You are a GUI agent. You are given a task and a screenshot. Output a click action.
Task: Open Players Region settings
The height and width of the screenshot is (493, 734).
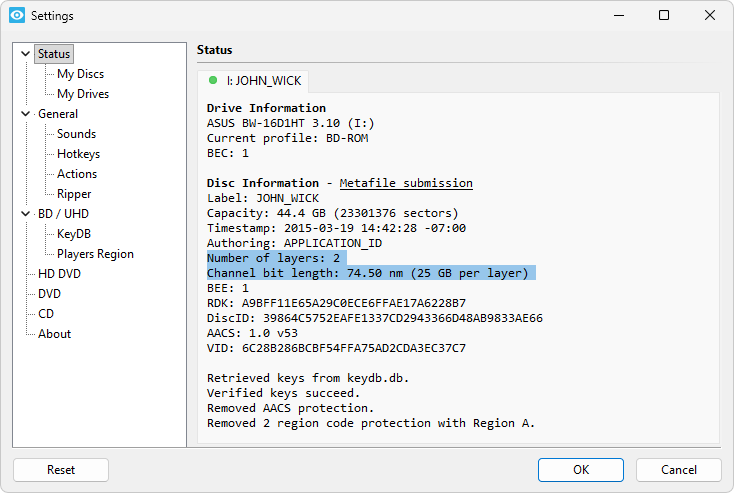click(x=95, y=254)
